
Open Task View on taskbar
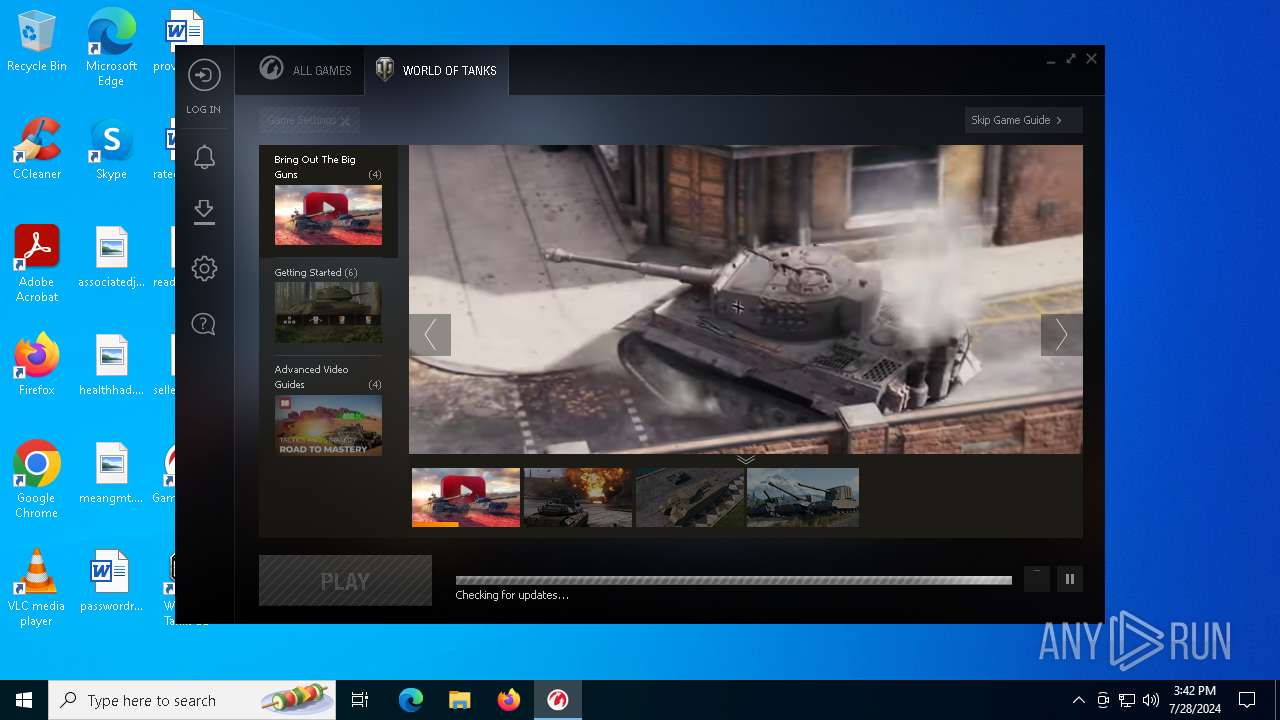click(360, 700)
